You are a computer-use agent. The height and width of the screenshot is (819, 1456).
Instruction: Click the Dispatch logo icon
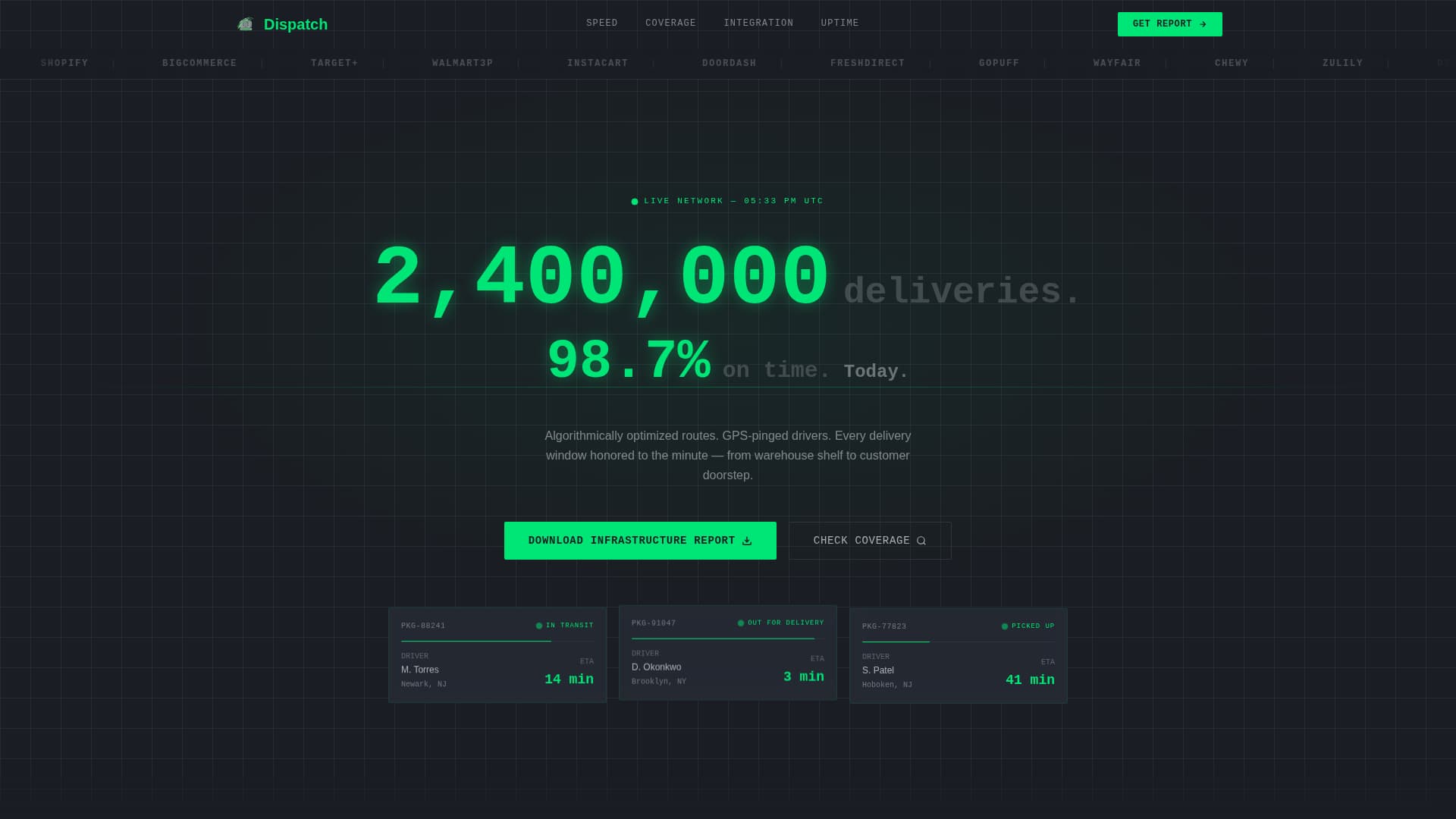(x=245, y=24)
